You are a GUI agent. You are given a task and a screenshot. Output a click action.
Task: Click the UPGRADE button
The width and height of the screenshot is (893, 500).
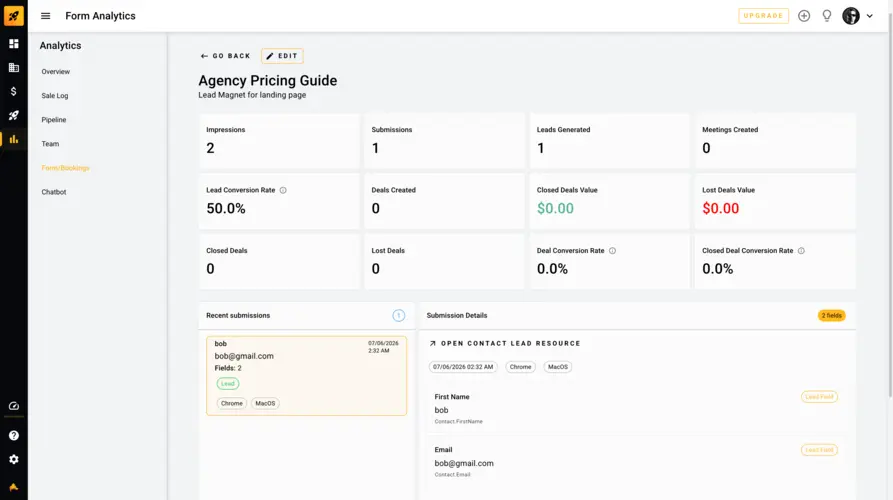(x=763, y=16)
